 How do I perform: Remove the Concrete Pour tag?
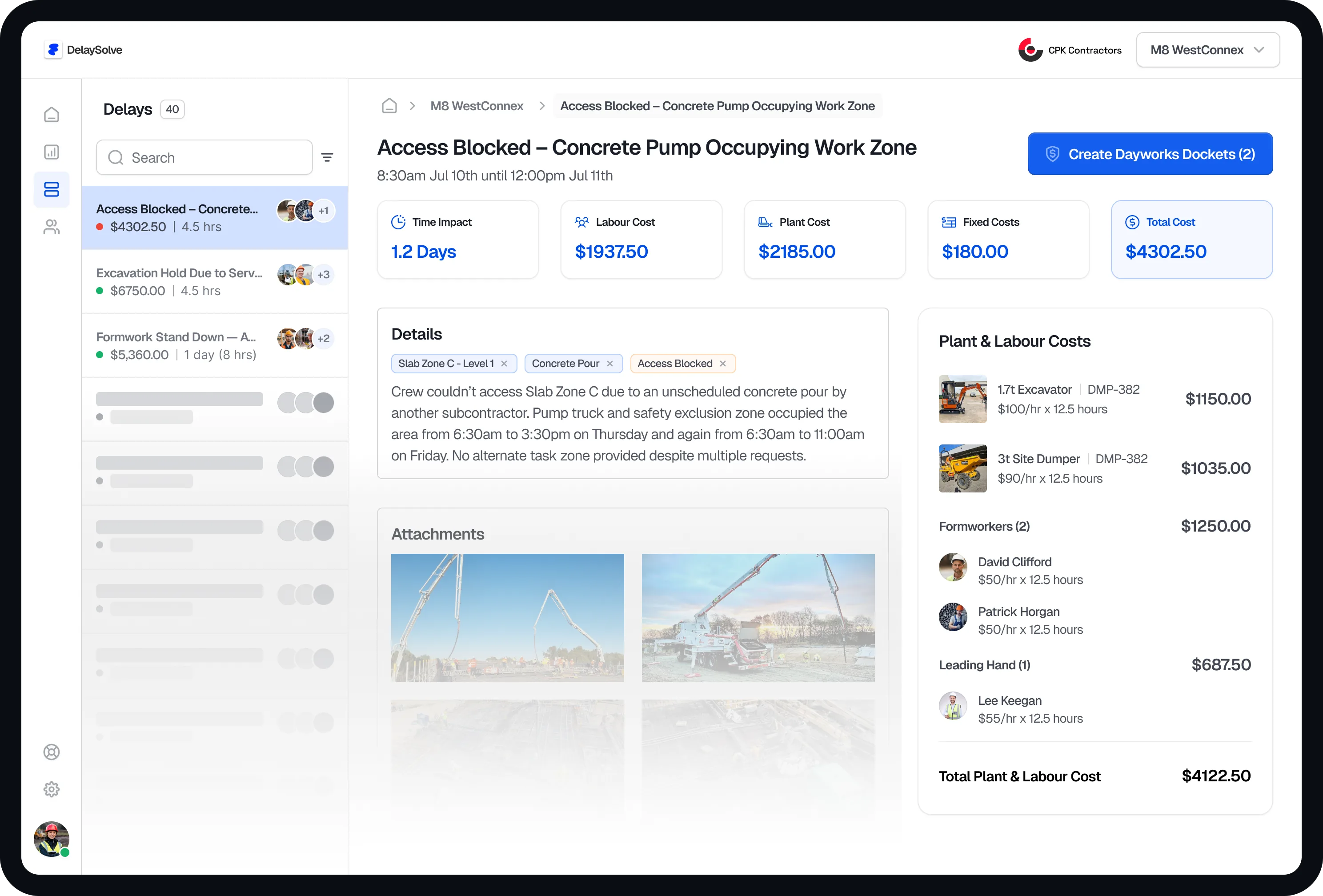(609, 364)
